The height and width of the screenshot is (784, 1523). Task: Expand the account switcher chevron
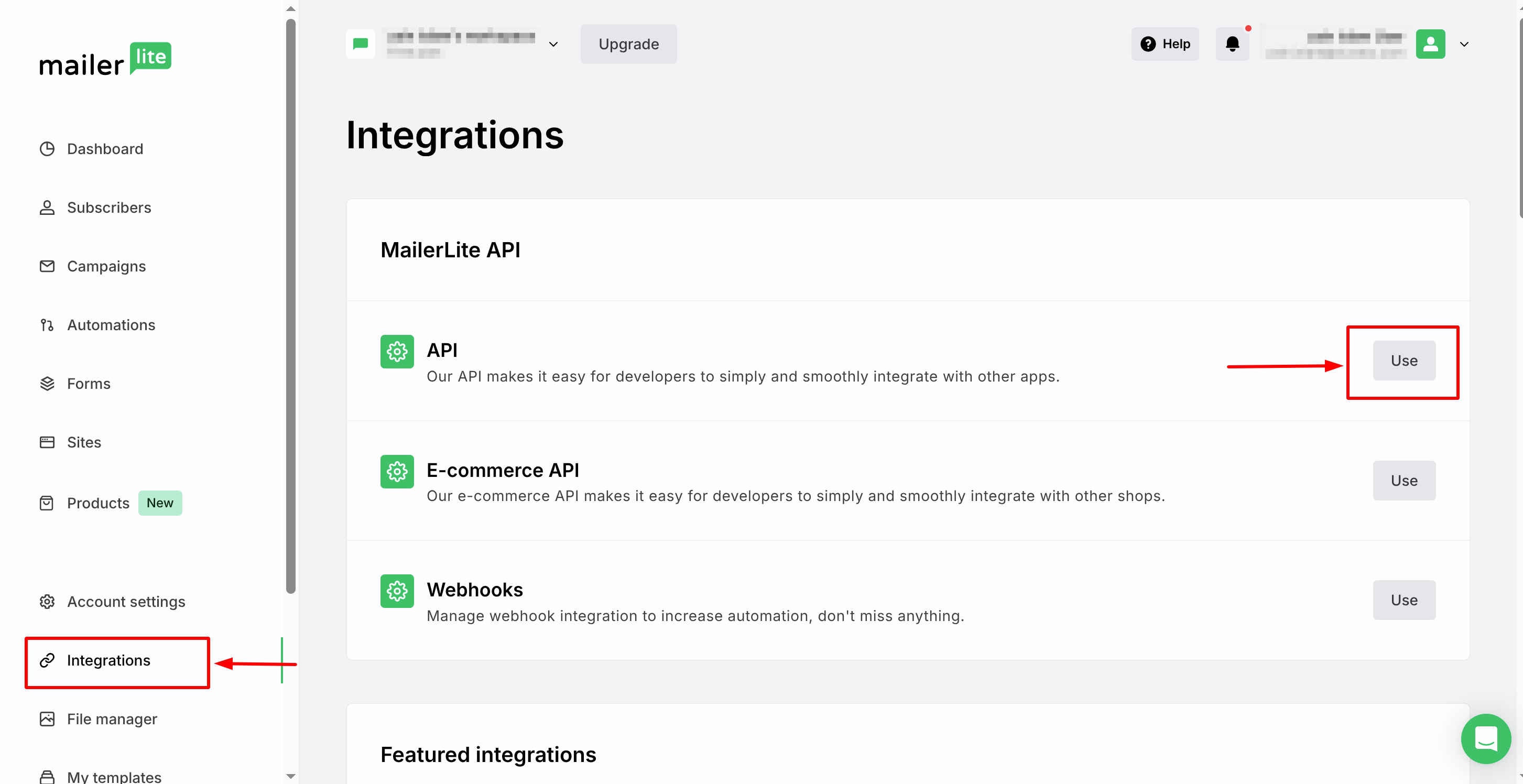coord(553,45)
